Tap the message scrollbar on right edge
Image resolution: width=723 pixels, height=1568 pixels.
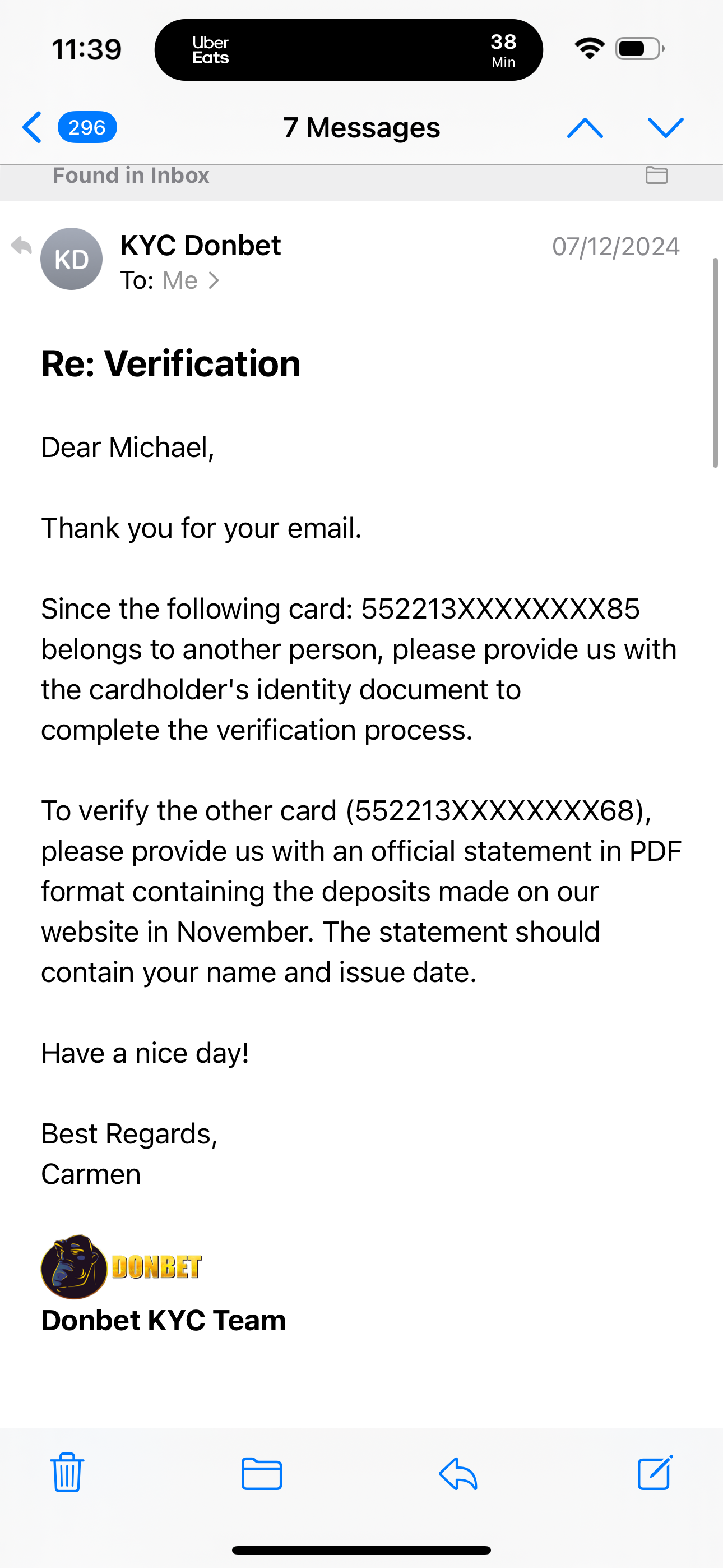pyautogui.click(x=715, y=363)
